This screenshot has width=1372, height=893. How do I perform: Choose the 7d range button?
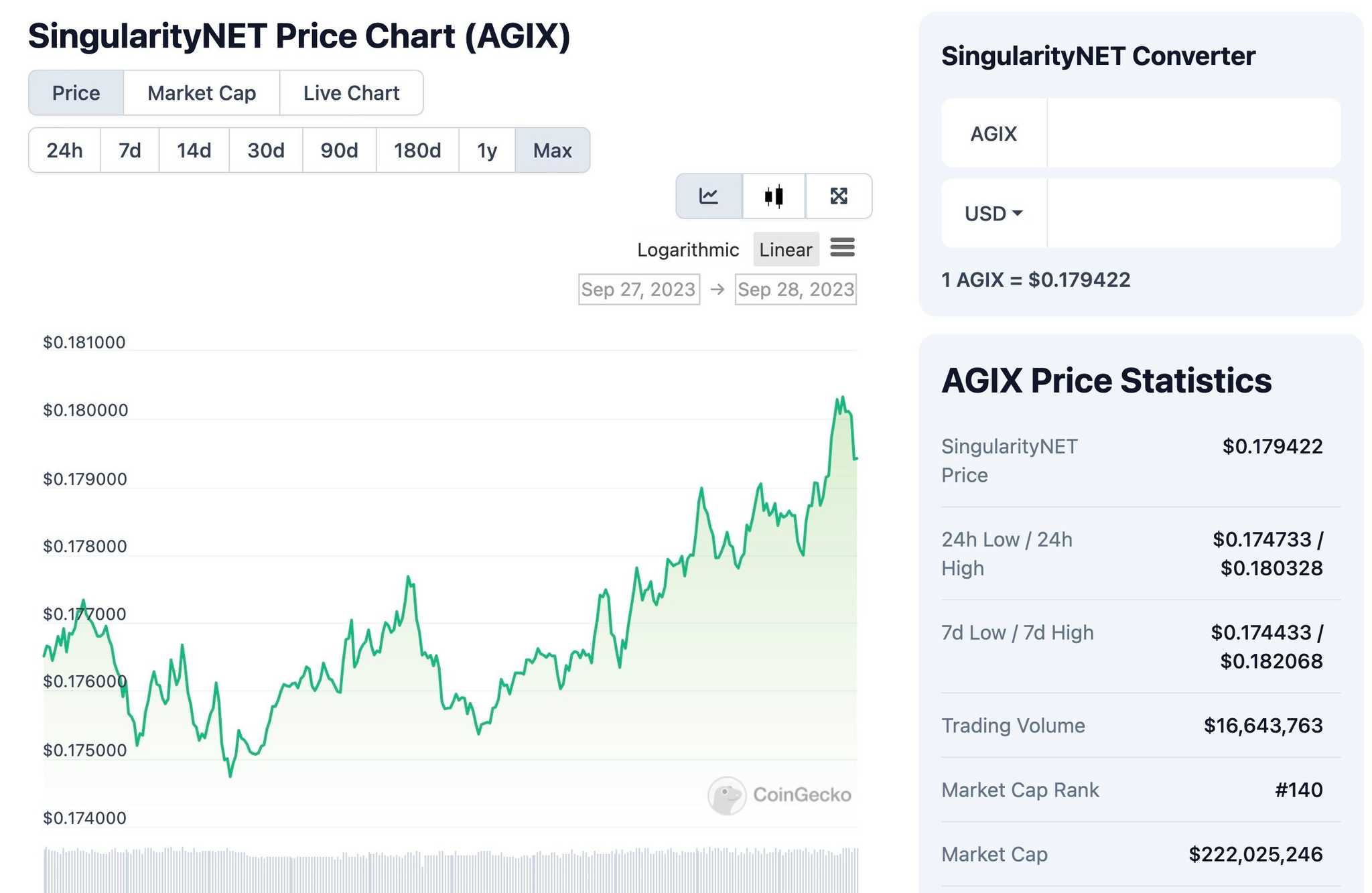129,150
